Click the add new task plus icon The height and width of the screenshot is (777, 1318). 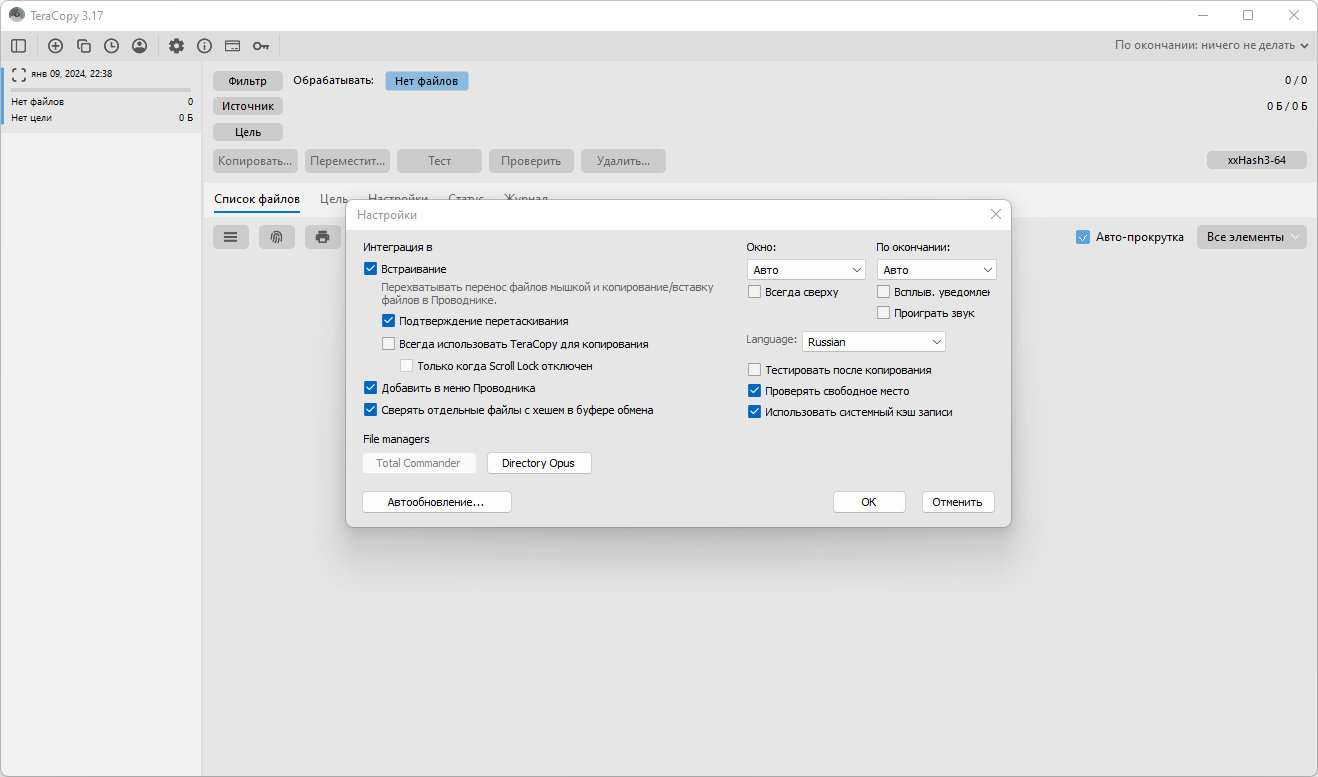(x=56, y=46)
